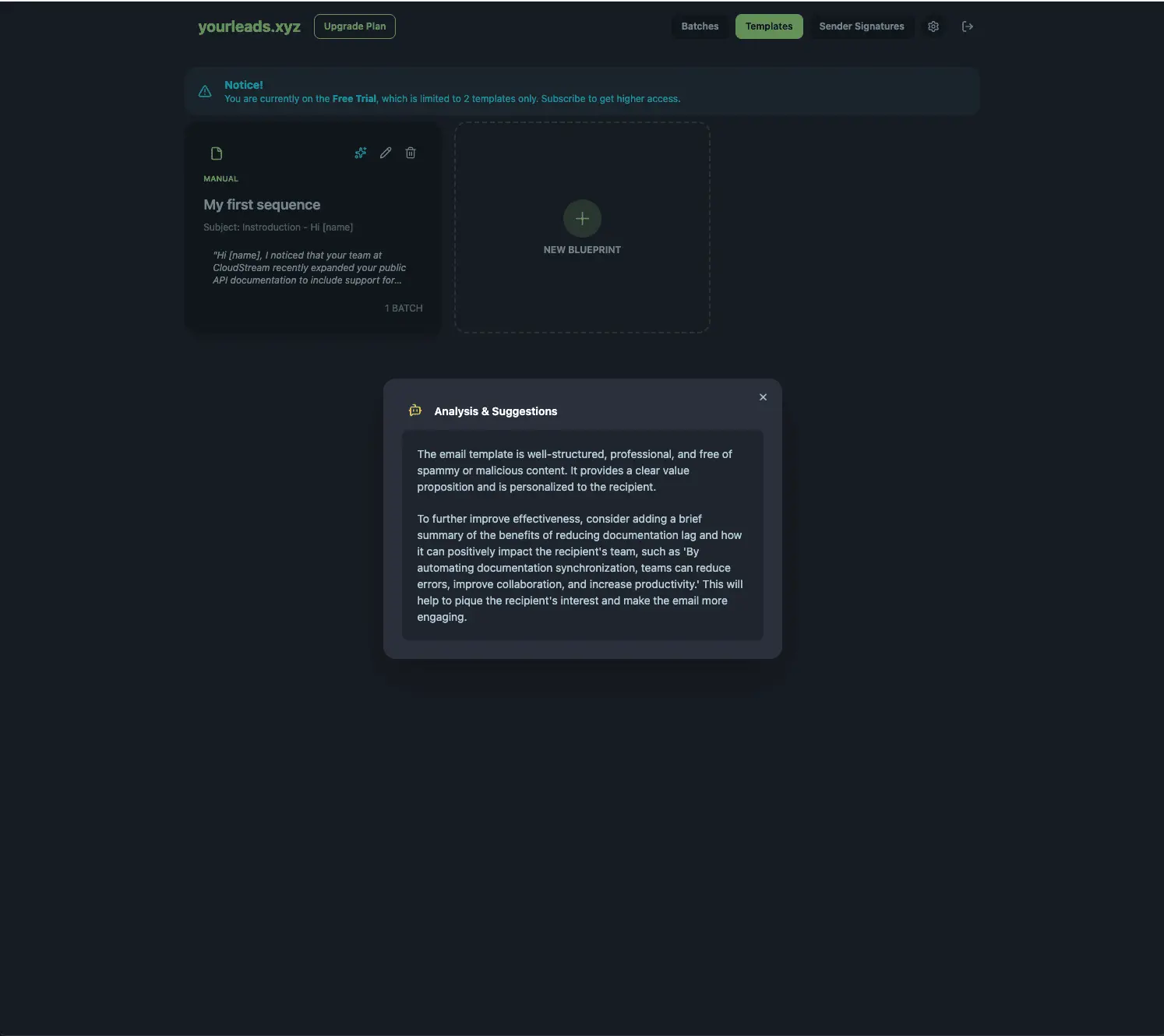Click the robot icon in Analysis dialog
1164x1036 pixels.
click(415, 411)
